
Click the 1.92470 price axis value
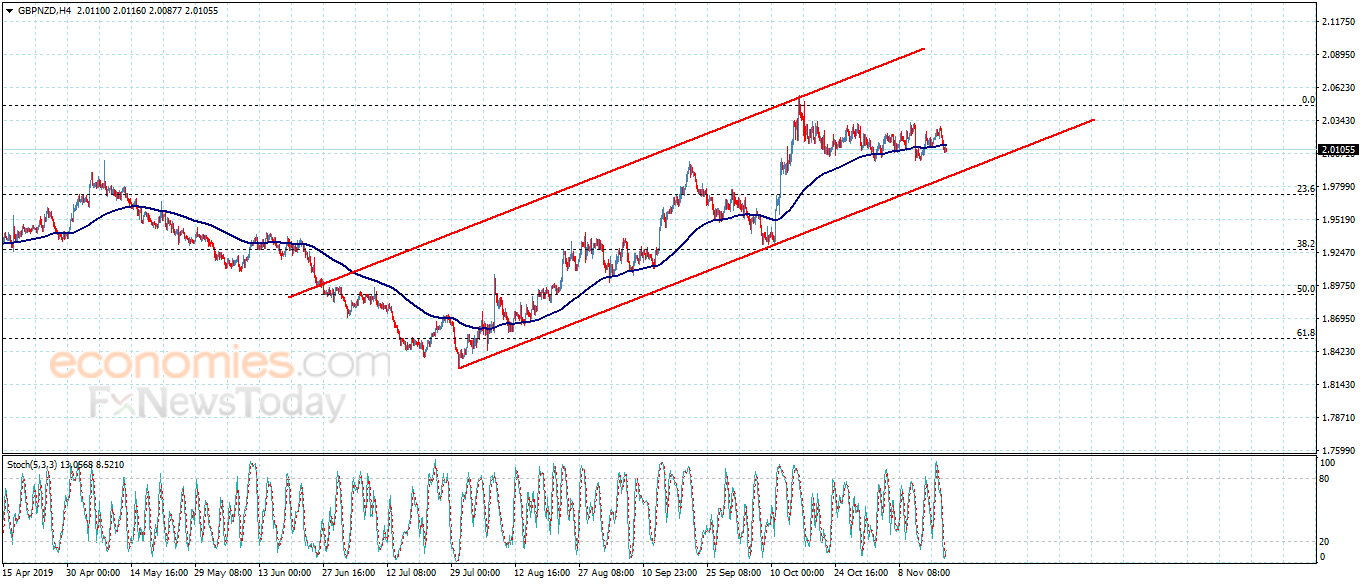coord(1338,253)
